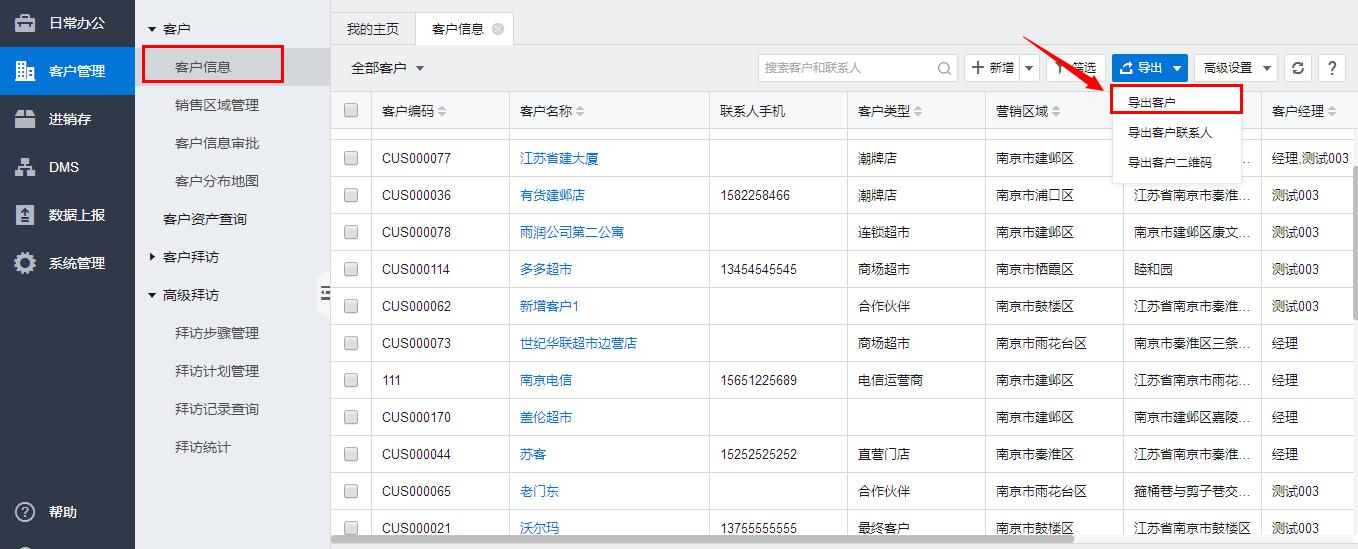Open the 江苏省建大厦 customer link
Screen dimensions: 1358x549
click(559, 158)
